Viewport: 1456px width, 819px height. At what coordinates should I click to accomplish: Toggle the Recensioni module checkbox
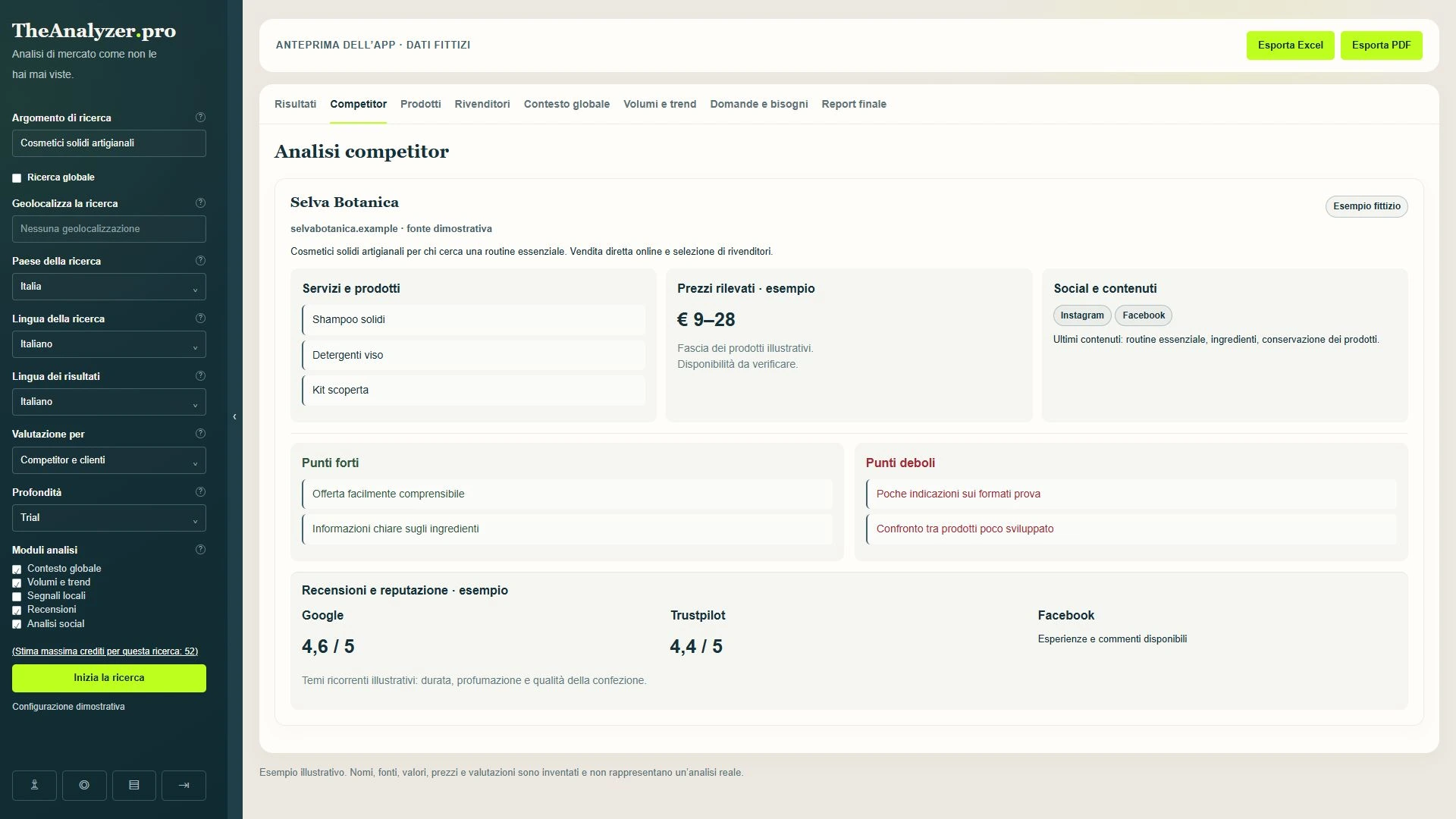(x=17, y=610)
